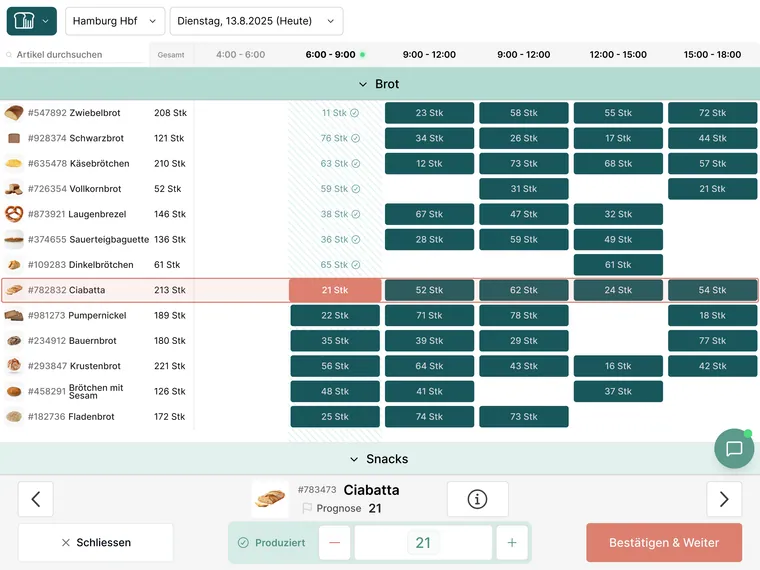Toggle the completed 63 Stk Käsebrötchen cell
Image resolution: width=760 pixels, height=570 pixels.
[x=340, y=163]
